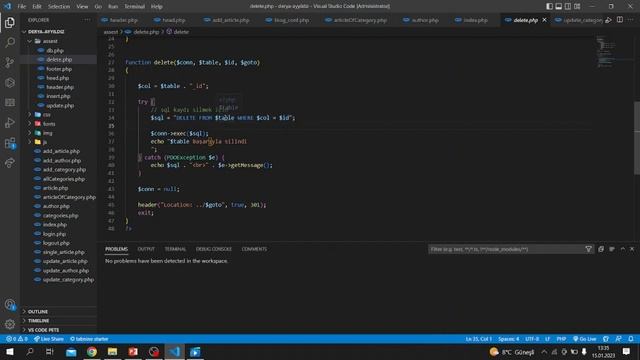Open the Terminal menu

point(134,6)
